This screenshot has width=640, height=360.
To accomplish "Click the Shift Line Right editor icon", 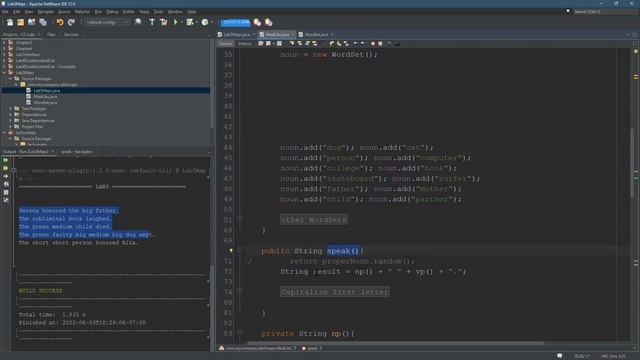I will coord(362,44).
